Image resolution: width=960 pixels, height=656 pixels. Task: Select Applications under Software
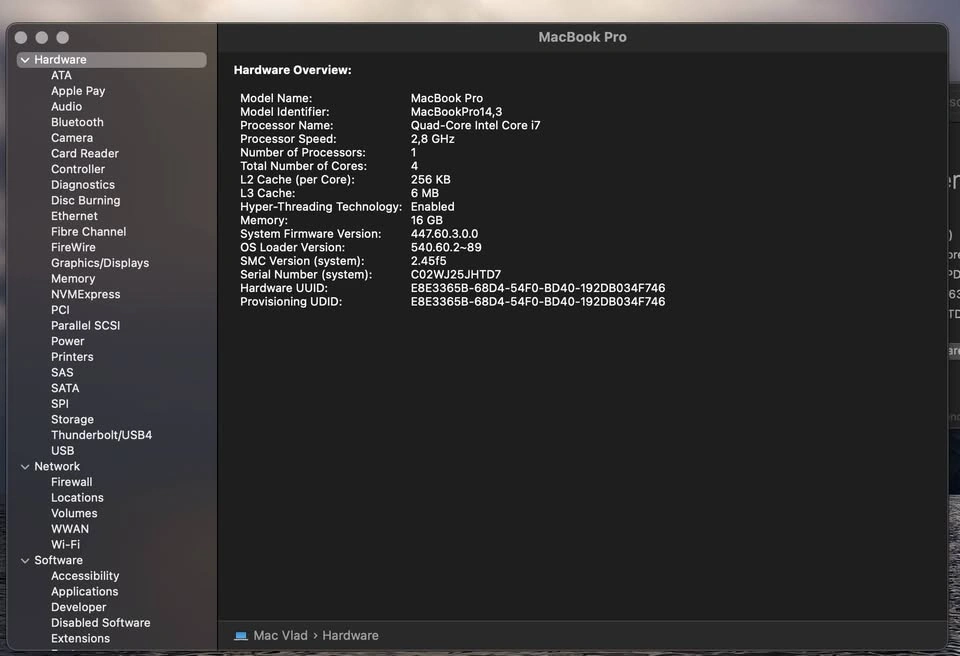(x=84, y=592)
